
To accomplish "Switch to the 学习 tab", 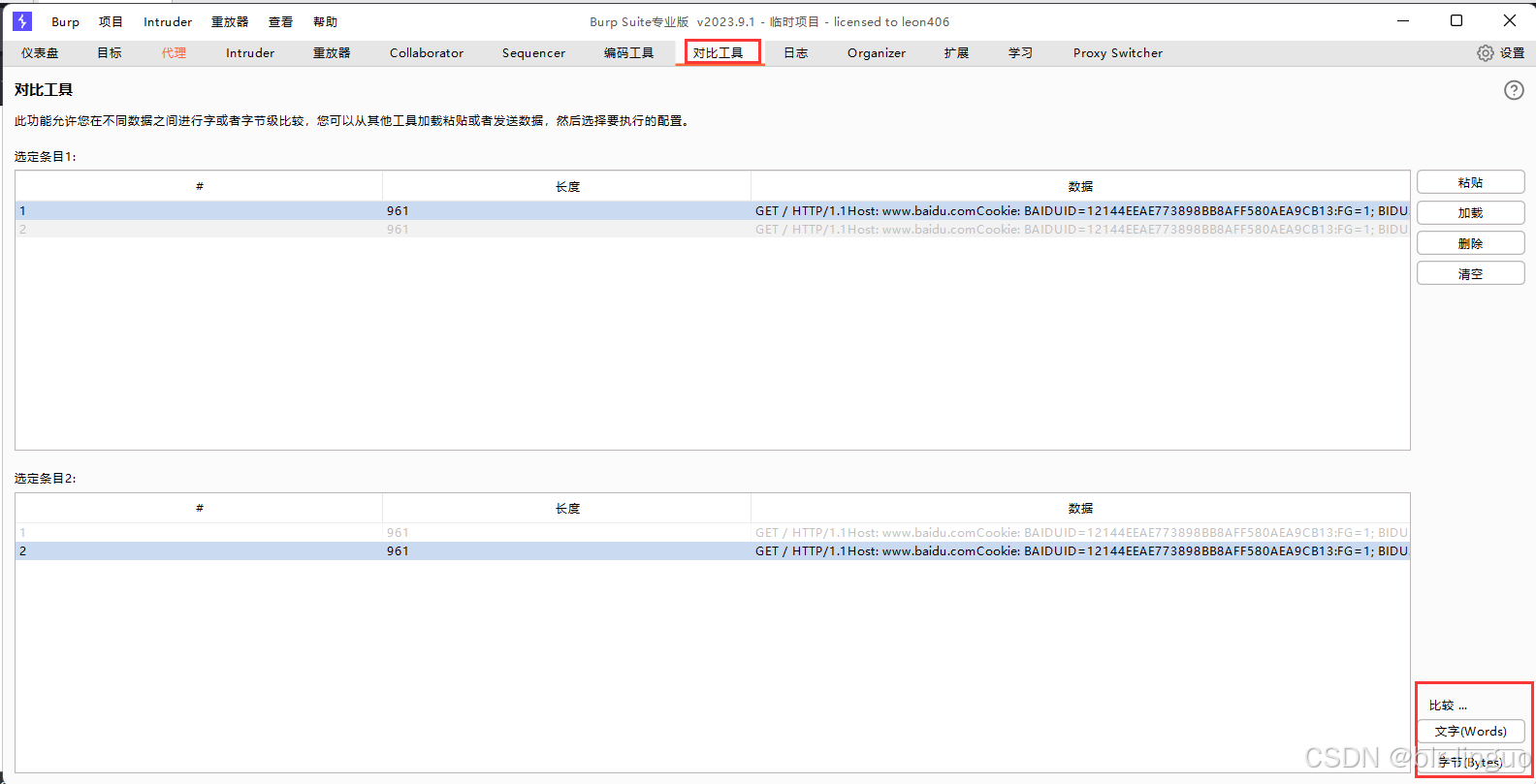I will [x=1020, y=53].
